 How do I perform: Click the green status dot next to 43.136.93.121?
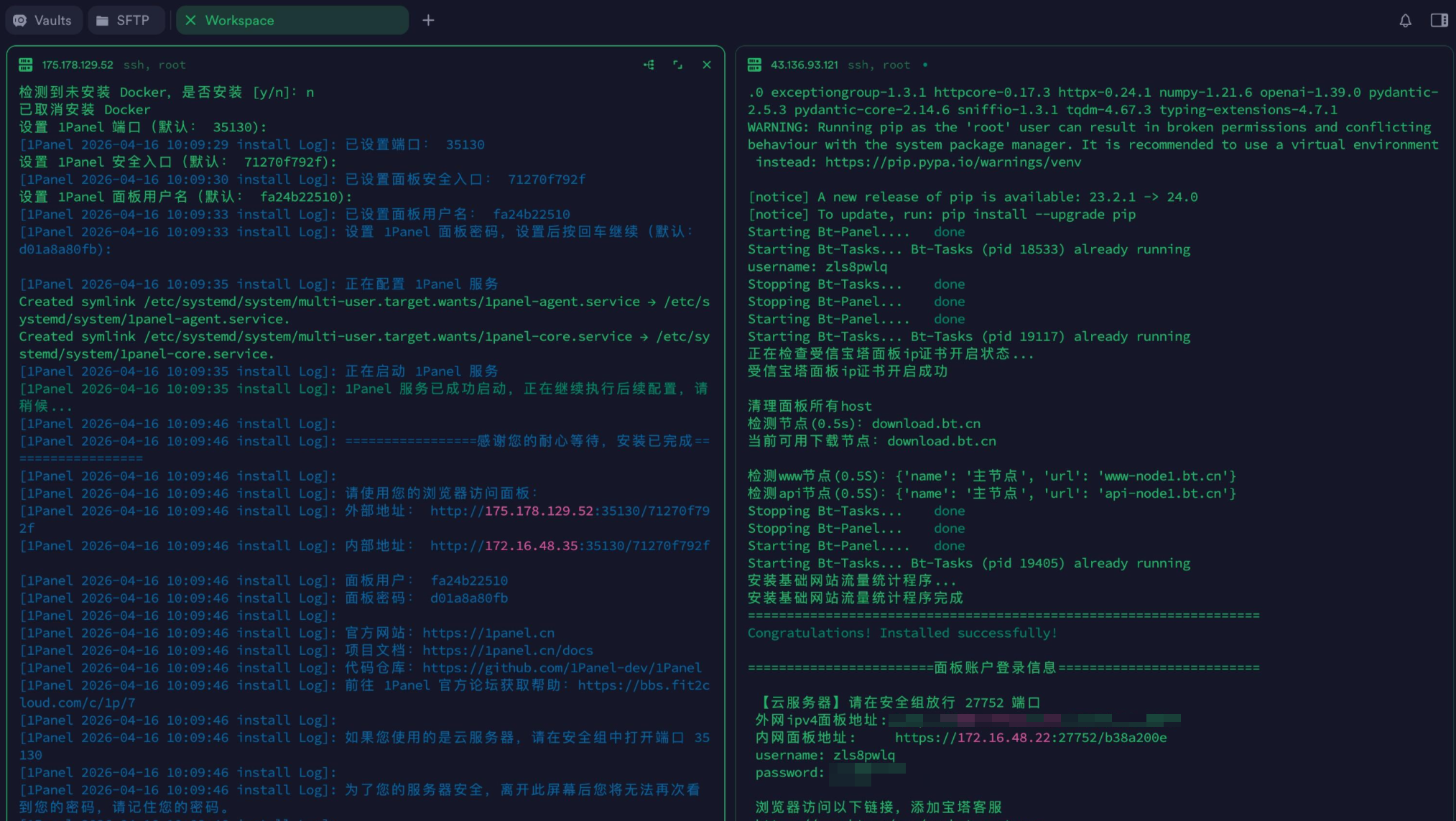tap(925, 65)
